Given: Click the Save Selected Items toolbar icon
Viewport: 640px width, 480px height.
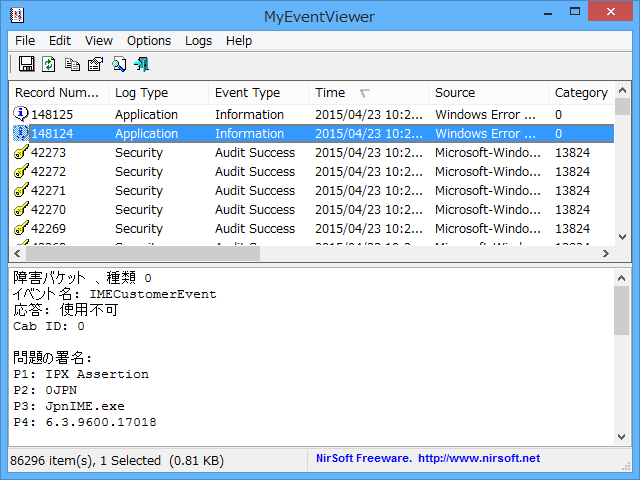Looking at the screenshot, I should [27, 64].
